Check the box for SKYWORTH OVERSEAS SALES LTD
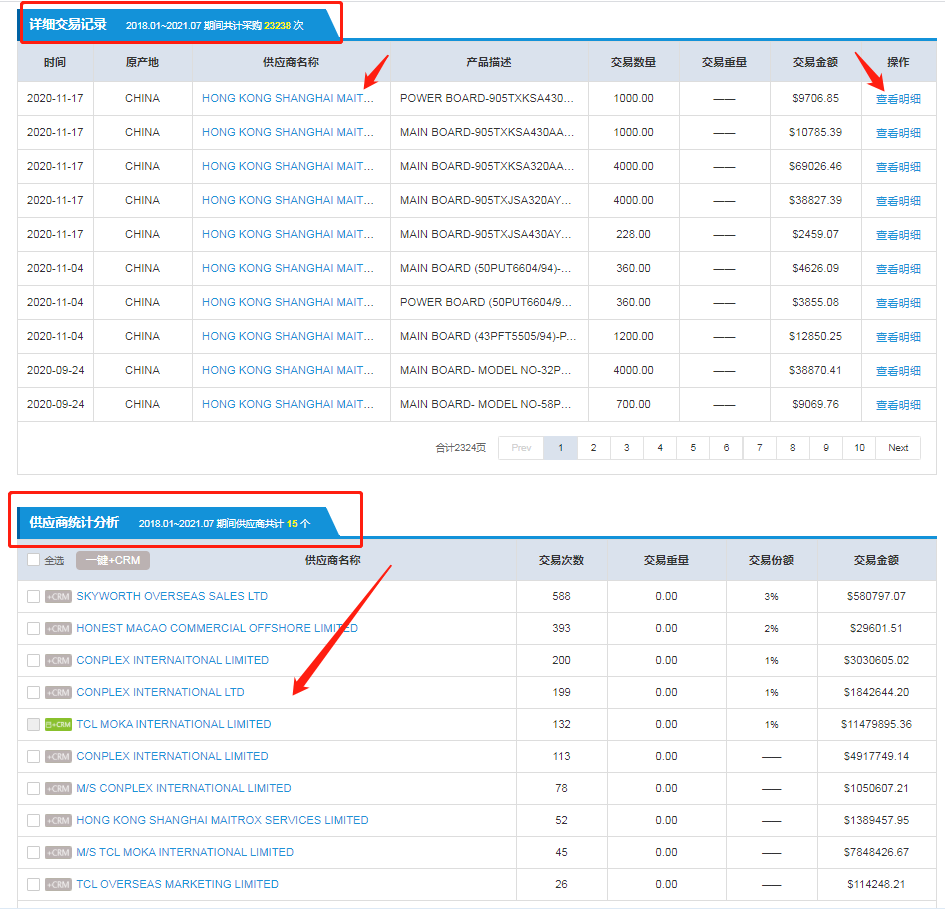945x909 pixels. coord(34,596)
